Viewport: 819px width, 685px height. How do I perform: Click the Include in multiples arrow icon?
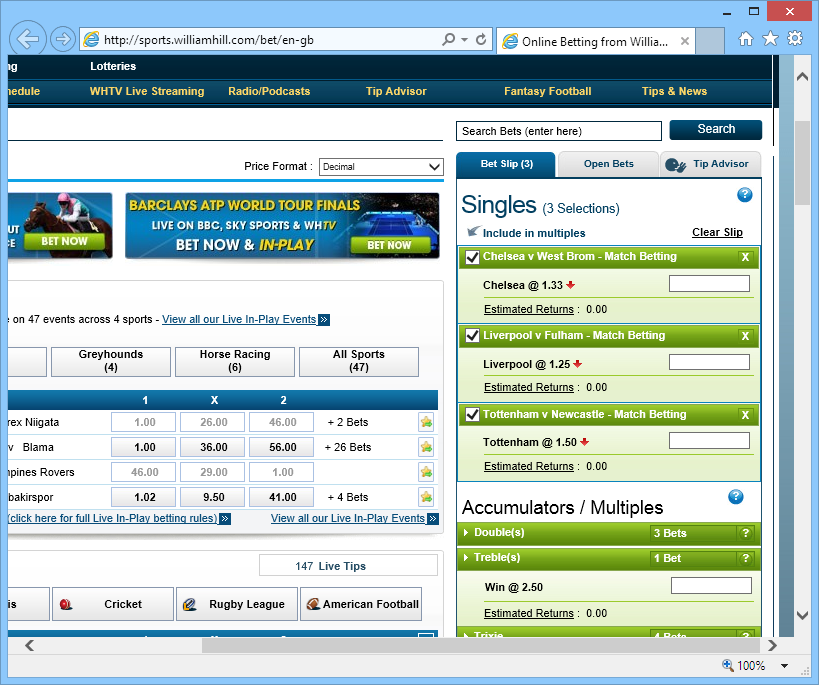473,231
